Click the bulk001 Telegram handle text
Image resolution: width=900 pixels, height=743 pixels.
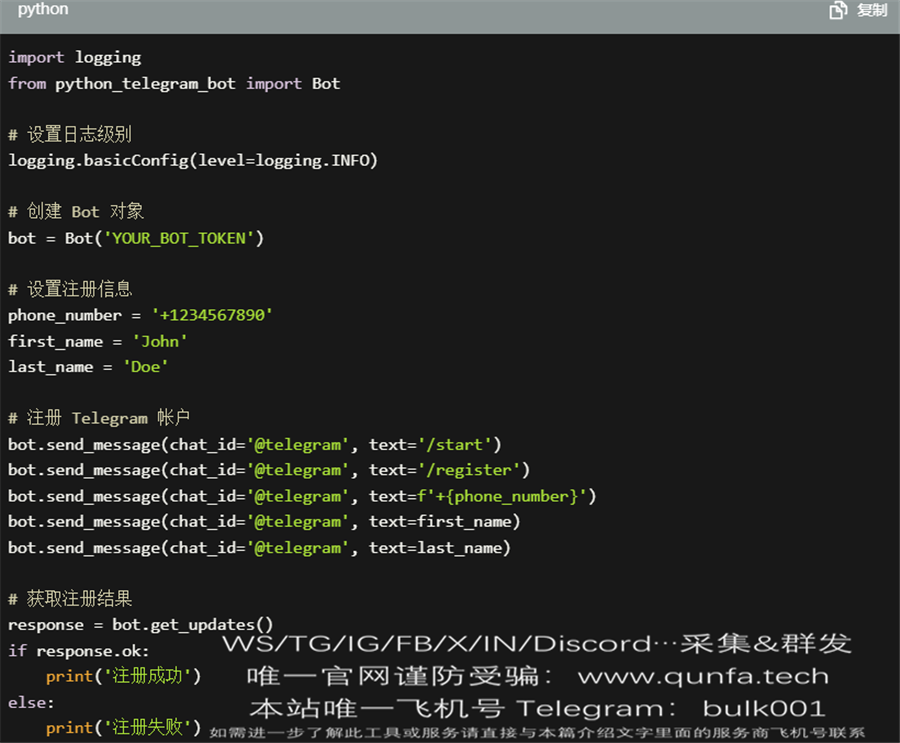click(764, 709)
